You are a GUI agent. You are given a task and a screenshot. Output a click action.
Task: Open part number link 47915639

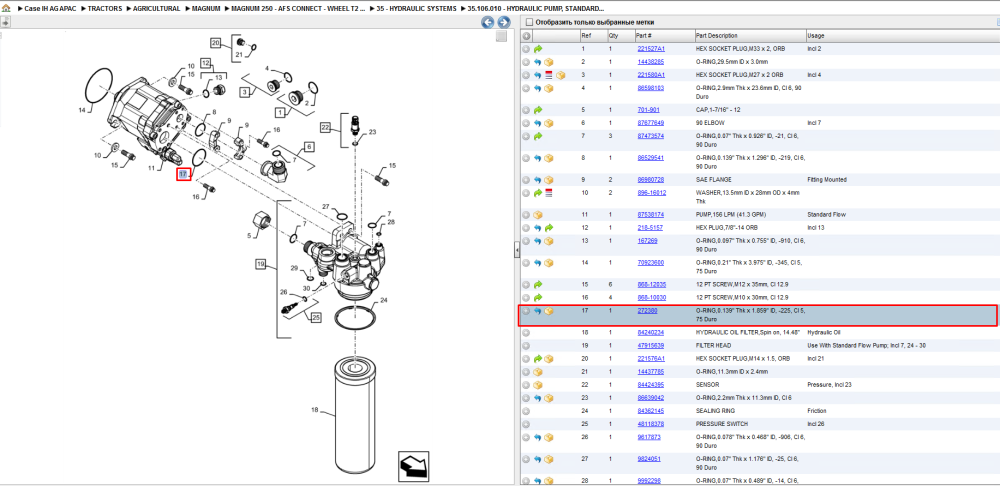[651, 346]
